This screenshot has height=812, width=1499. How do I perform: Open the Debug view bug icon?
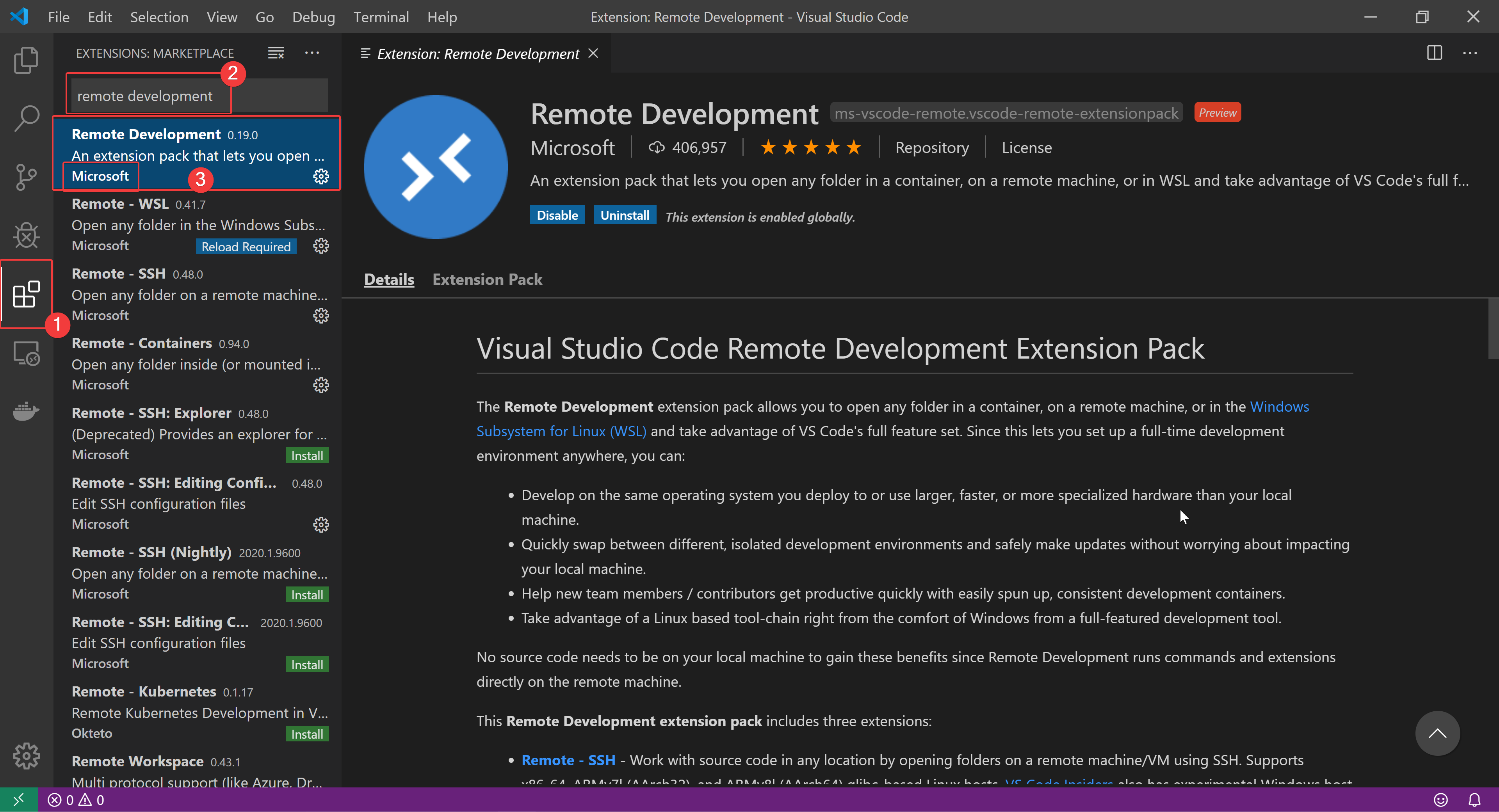click(26, 235)
